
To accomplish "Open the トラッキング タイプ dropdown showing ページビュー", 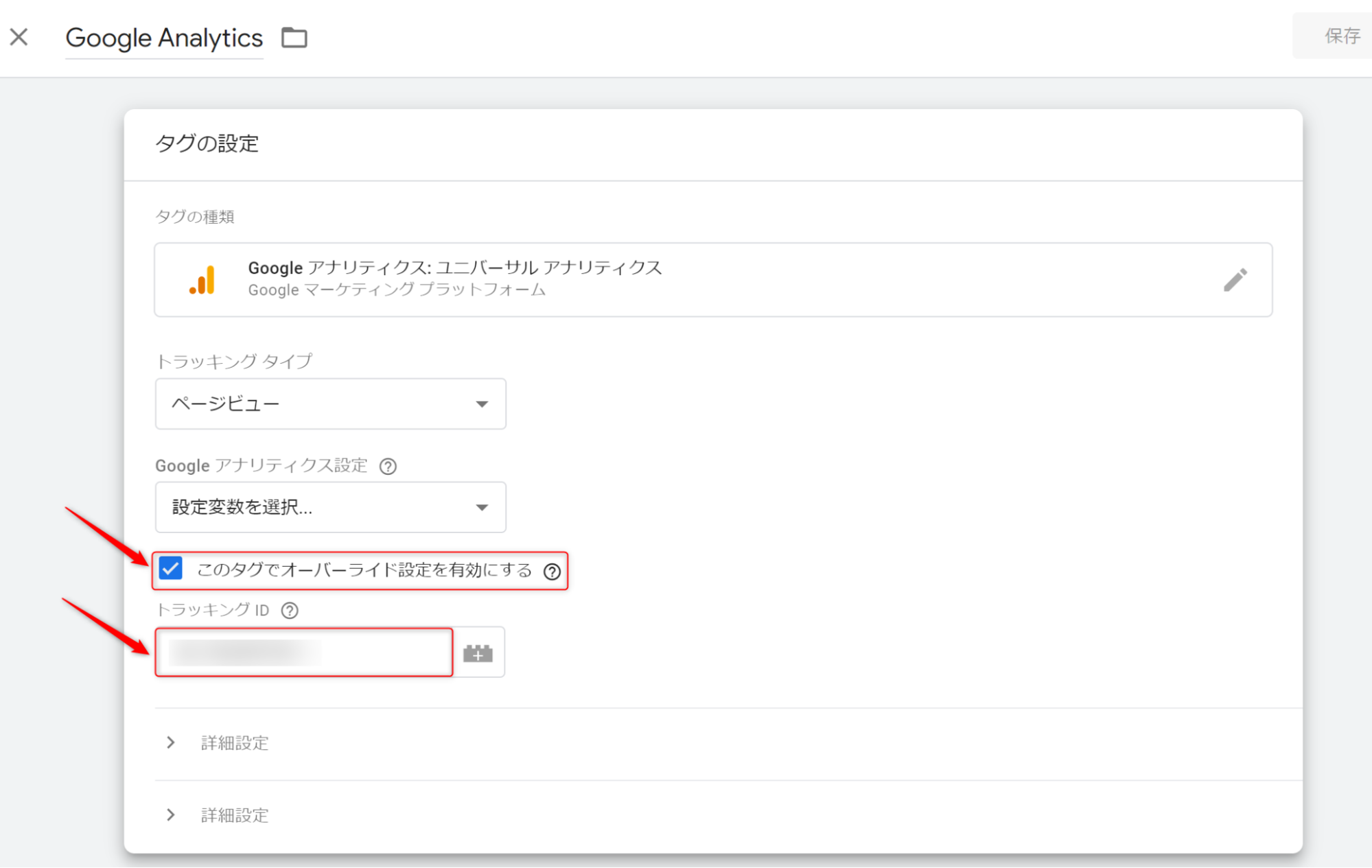I will [330, 404].
